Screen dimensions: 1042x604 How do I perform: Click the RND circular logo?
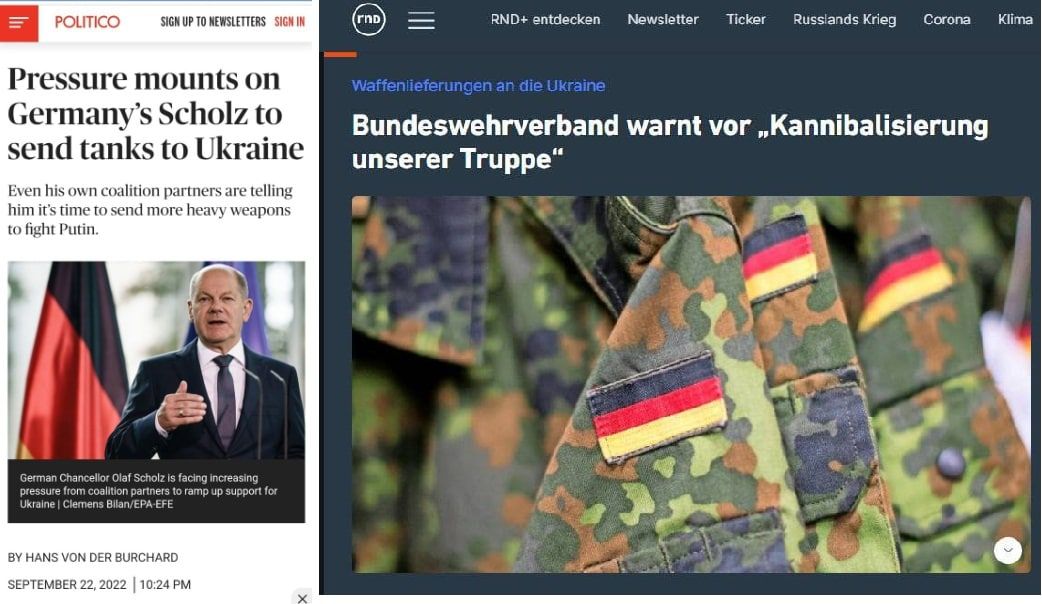coord(368,20)
